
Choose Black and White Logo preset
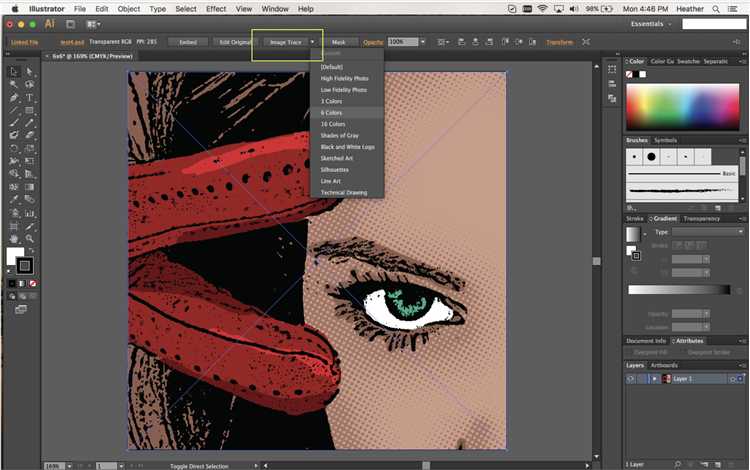pos(347,147)
